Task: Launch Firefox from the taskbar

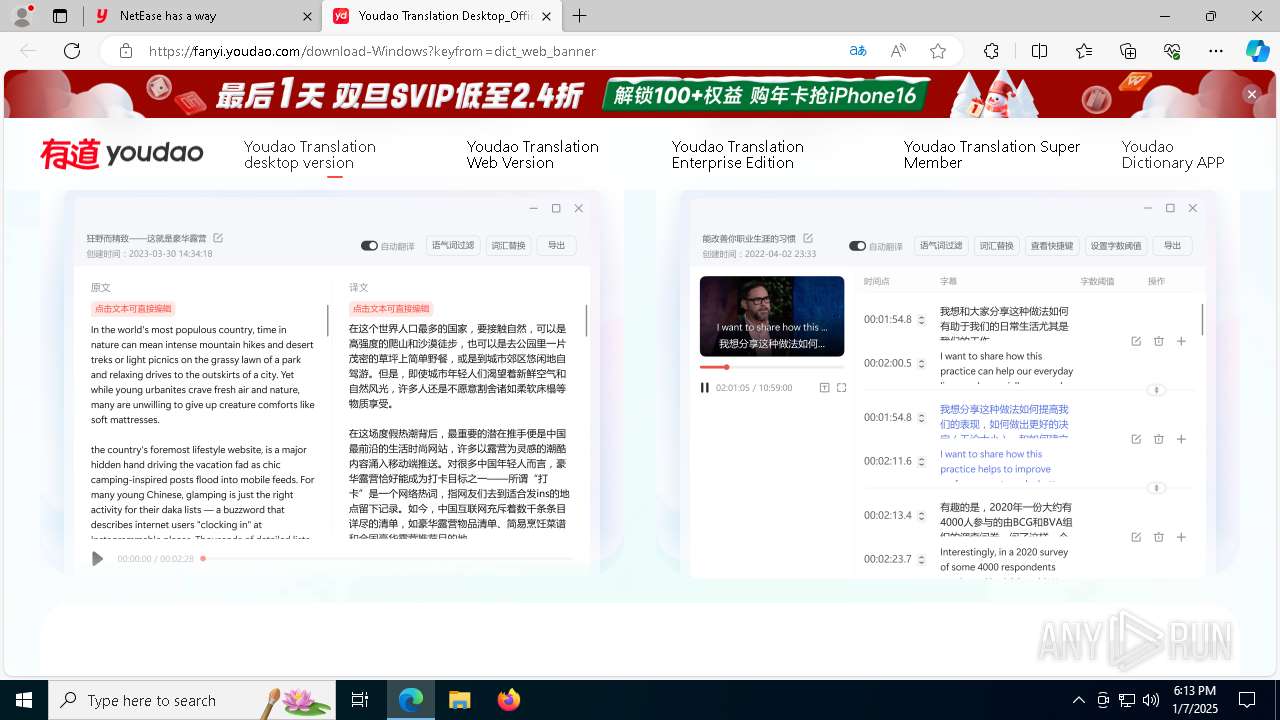Action: pos(508,700)
